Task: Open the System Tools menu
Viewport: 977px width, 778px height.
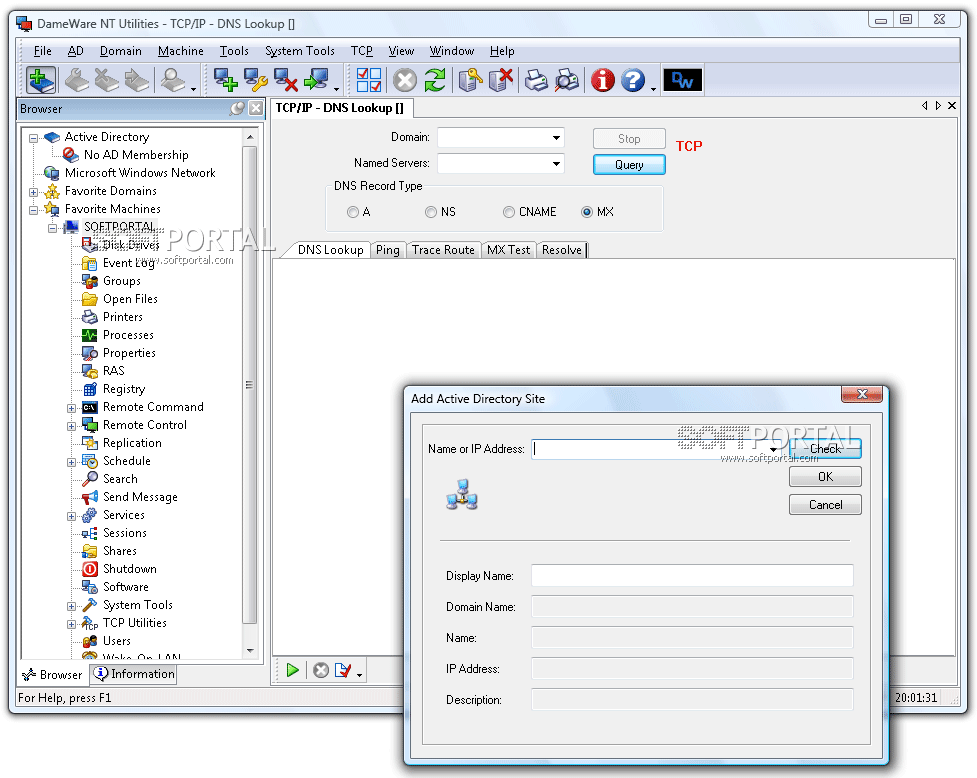Action: (x=300, y=51)
